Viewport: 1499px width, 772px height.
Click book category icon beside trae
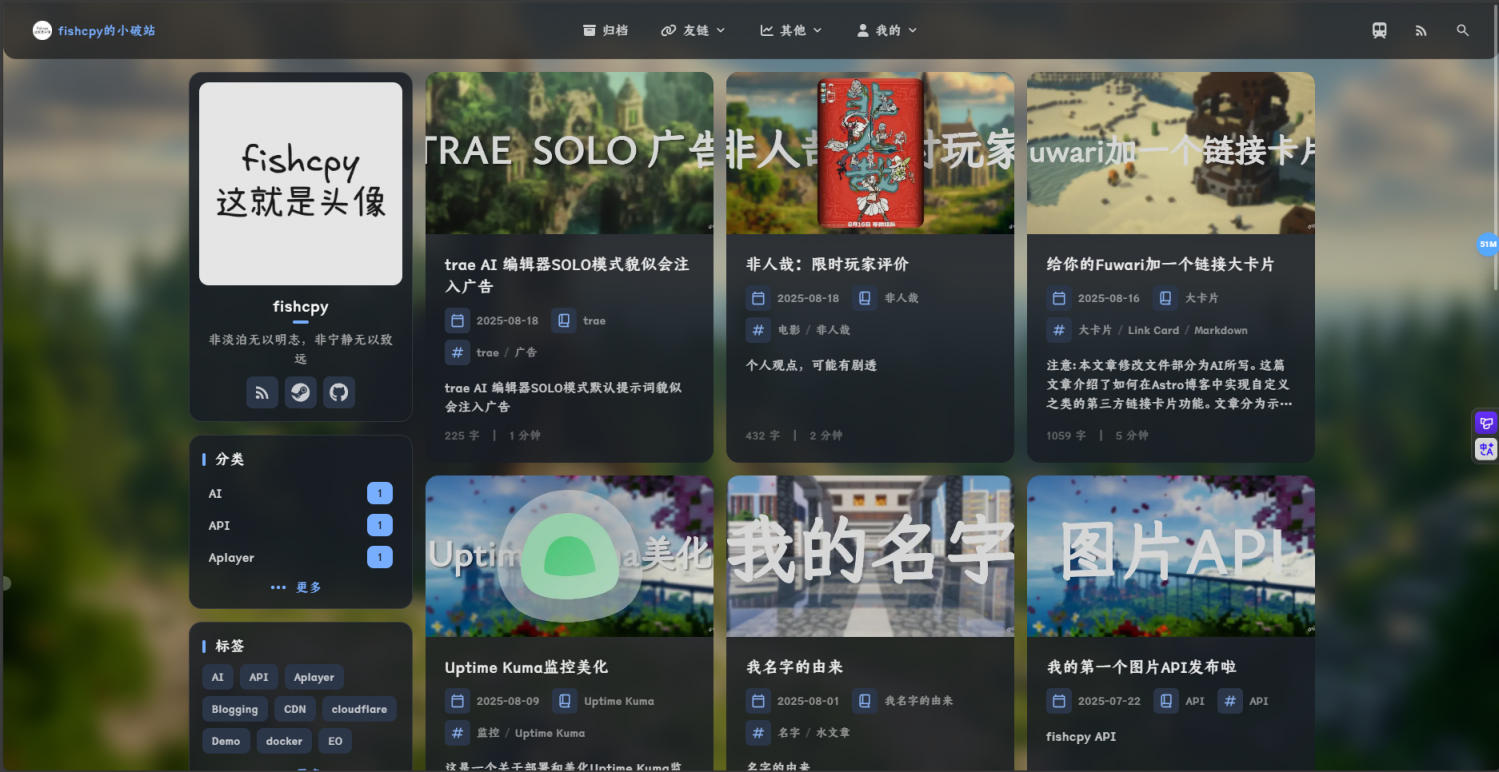pyautogui.click(x=564, y=321)
